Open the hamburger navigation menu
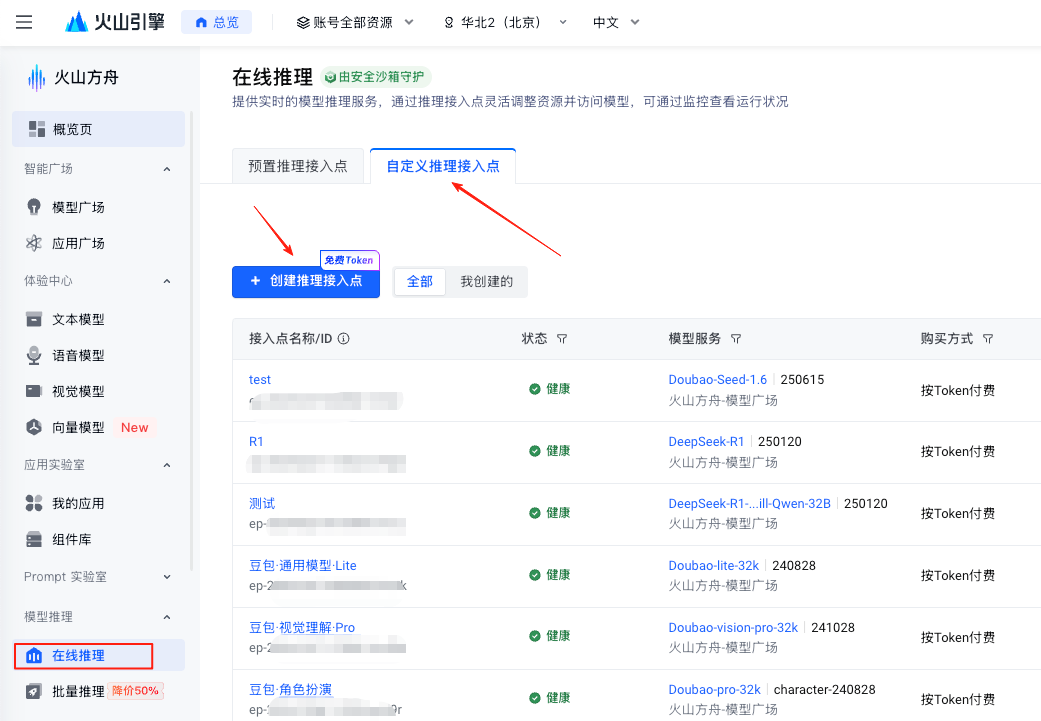 pos(23,22)
